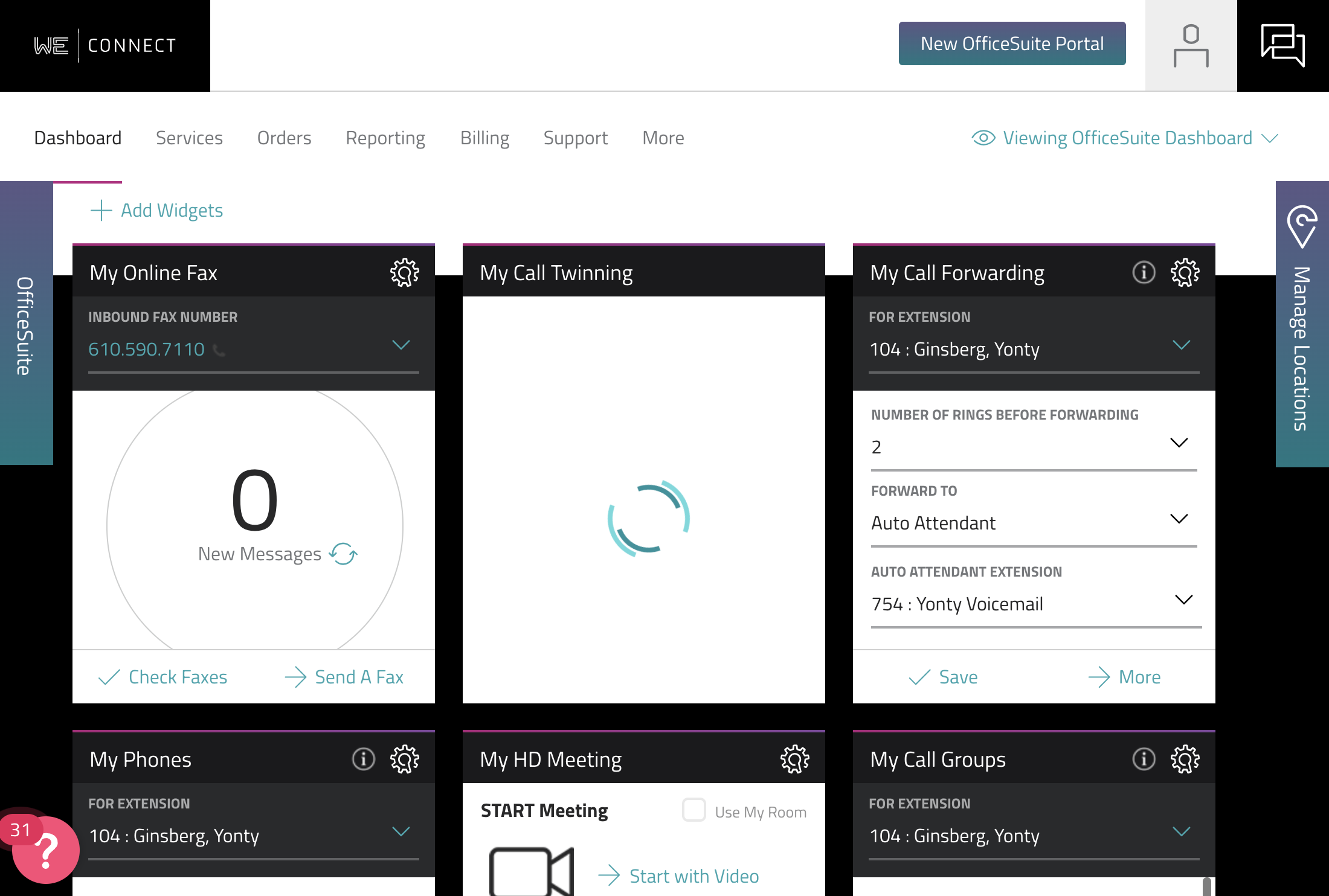The image size is (1329, 896).
Task: Open My Call Forwarding settings gear
Action: [x=1185, y=273]
